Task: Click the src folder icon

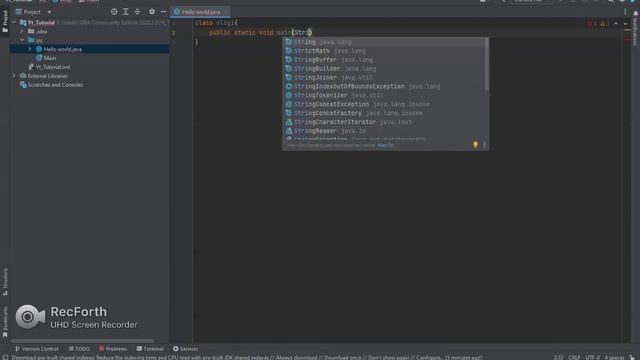Action: [x=31, y=40]
